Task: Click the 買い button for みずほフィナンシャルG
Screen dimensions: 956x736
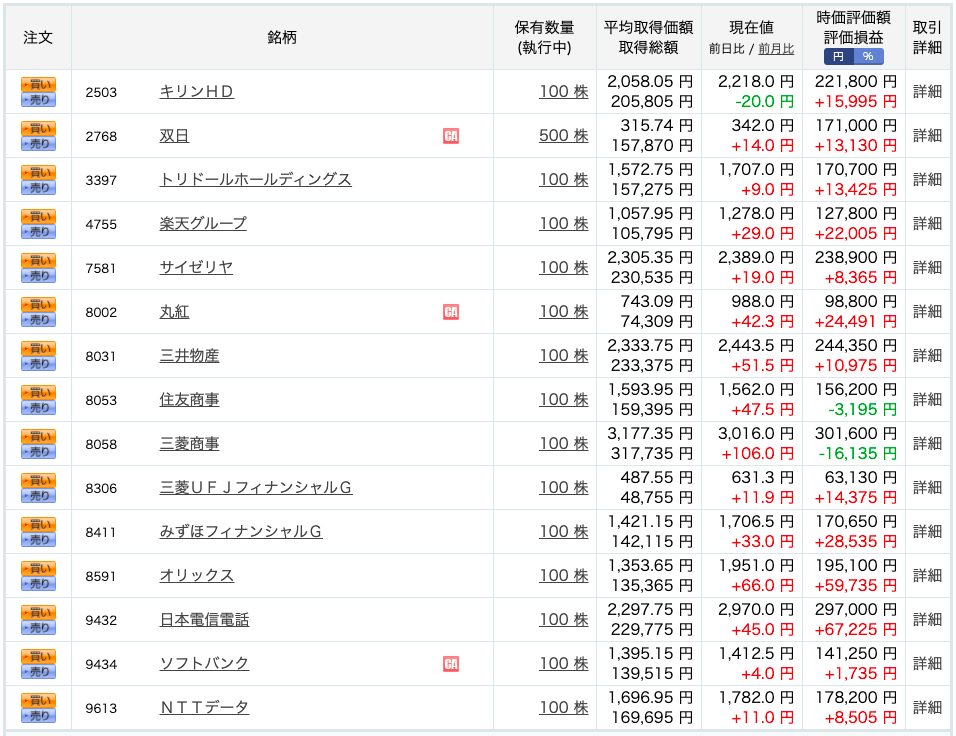Action: coord(38,524)
